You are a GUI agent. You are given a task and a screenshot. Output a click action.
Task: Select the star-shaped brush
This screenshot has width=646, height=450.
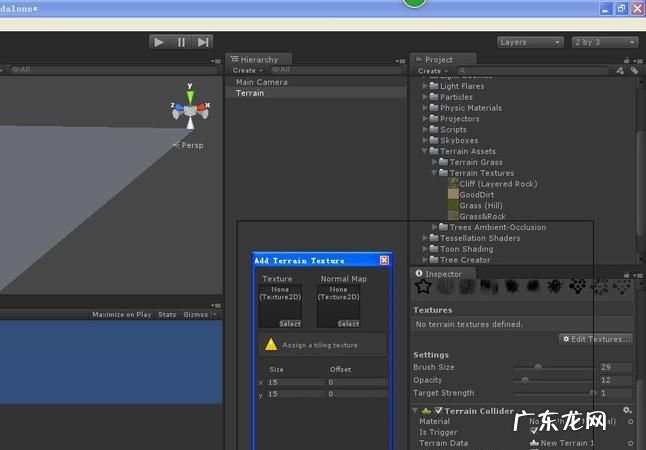[423, 286]
